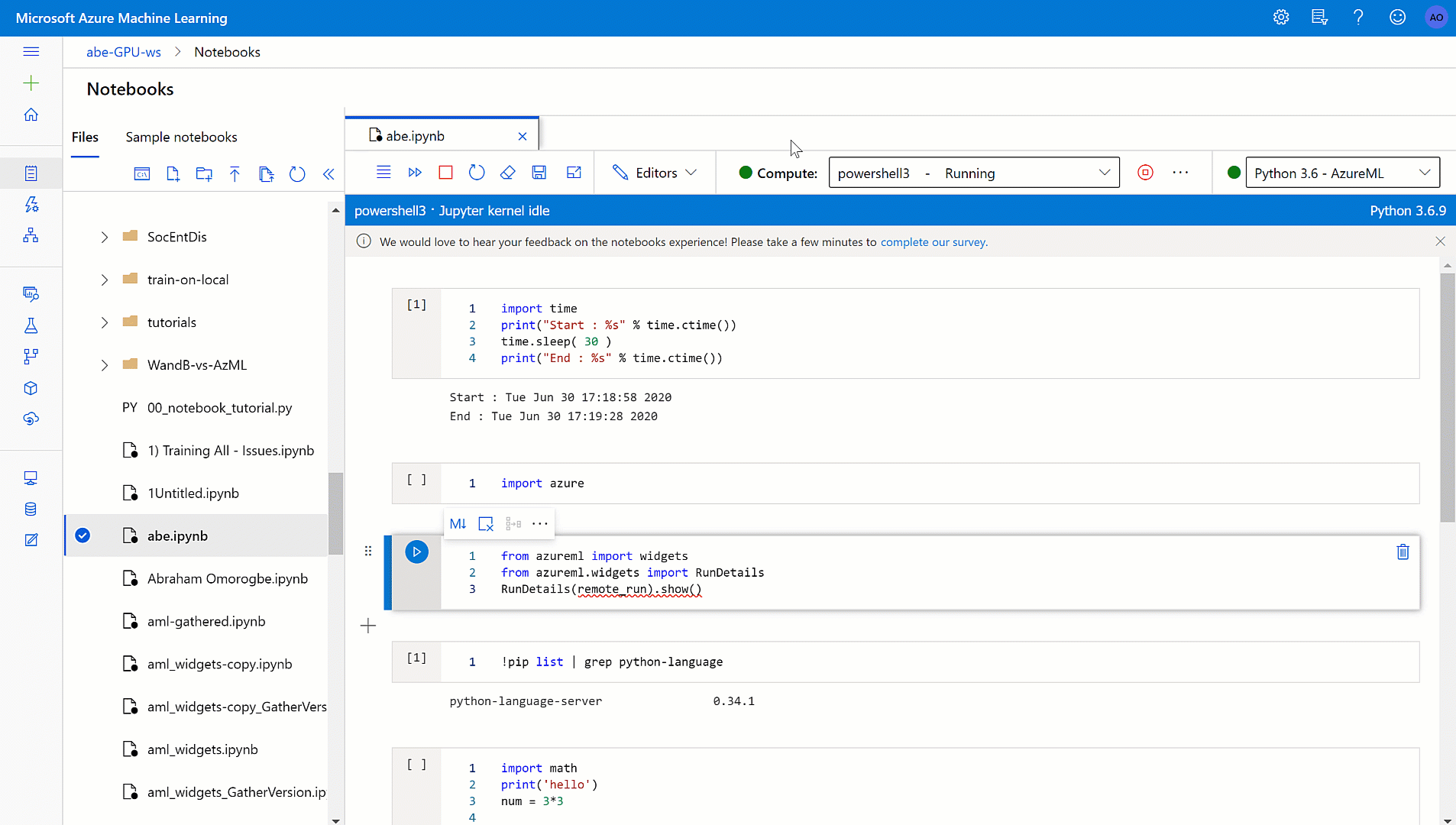Viewport: 1456px width, 825px height.
Task: Toggle the abe.ipynb selection checkmark
Action: [83, 535]
